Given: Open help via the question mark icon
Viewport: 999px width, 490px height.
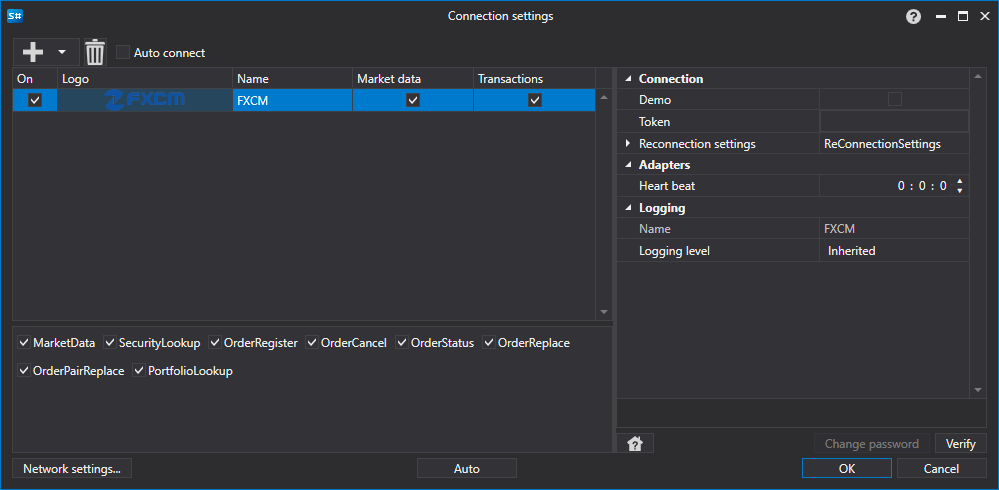Looking at the screenshot, I should 914,17.
